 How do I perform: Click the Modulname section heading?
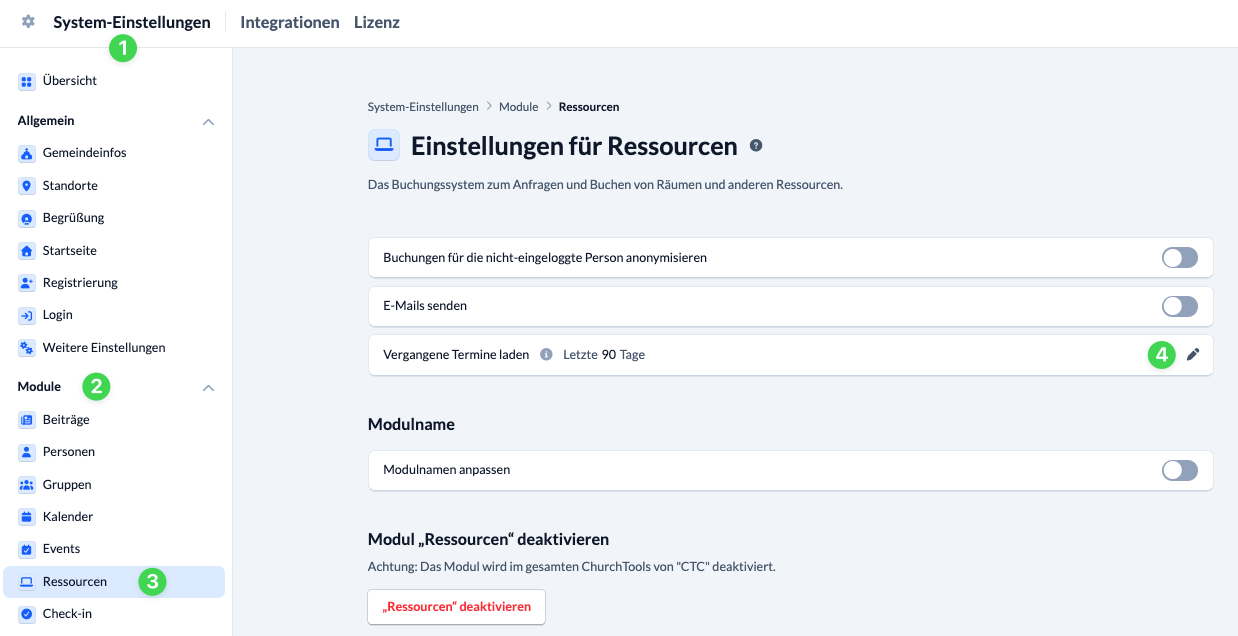click(x=411, y=424)
